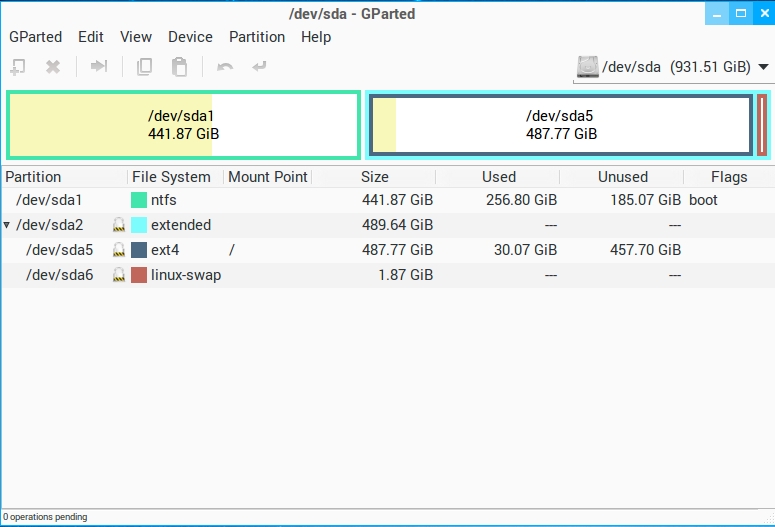Click the Copy partition toolbar icon
This screenshot has width=775, height=527.
click(144, 67)
